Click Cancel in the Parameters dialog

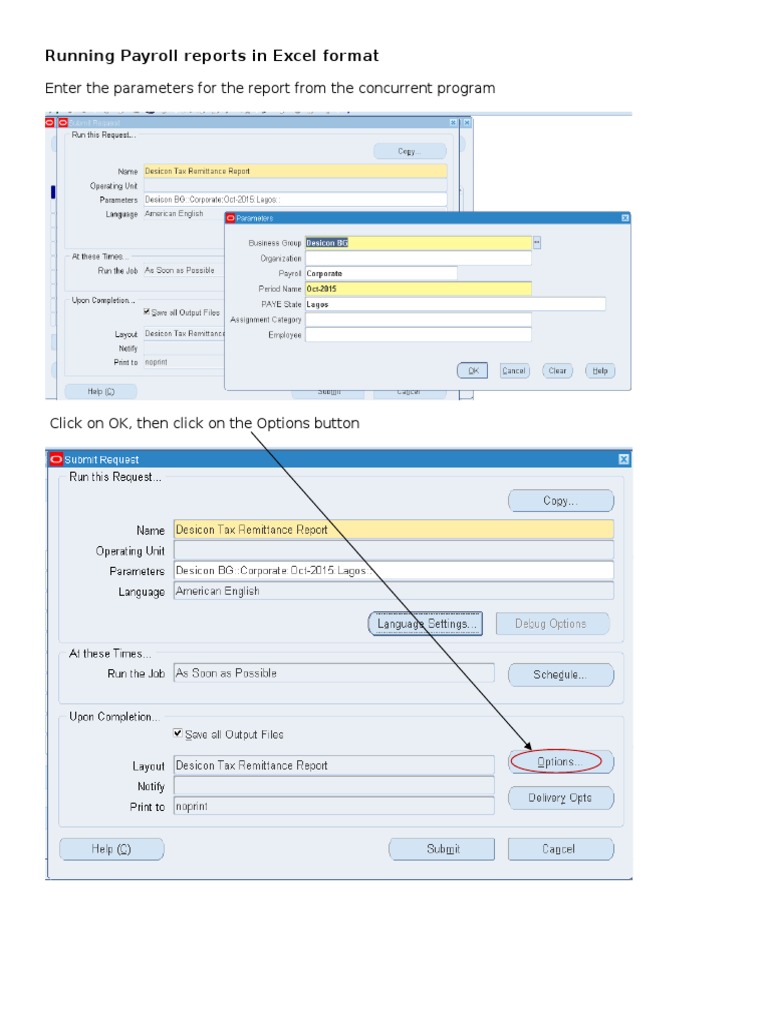point(514,371)
